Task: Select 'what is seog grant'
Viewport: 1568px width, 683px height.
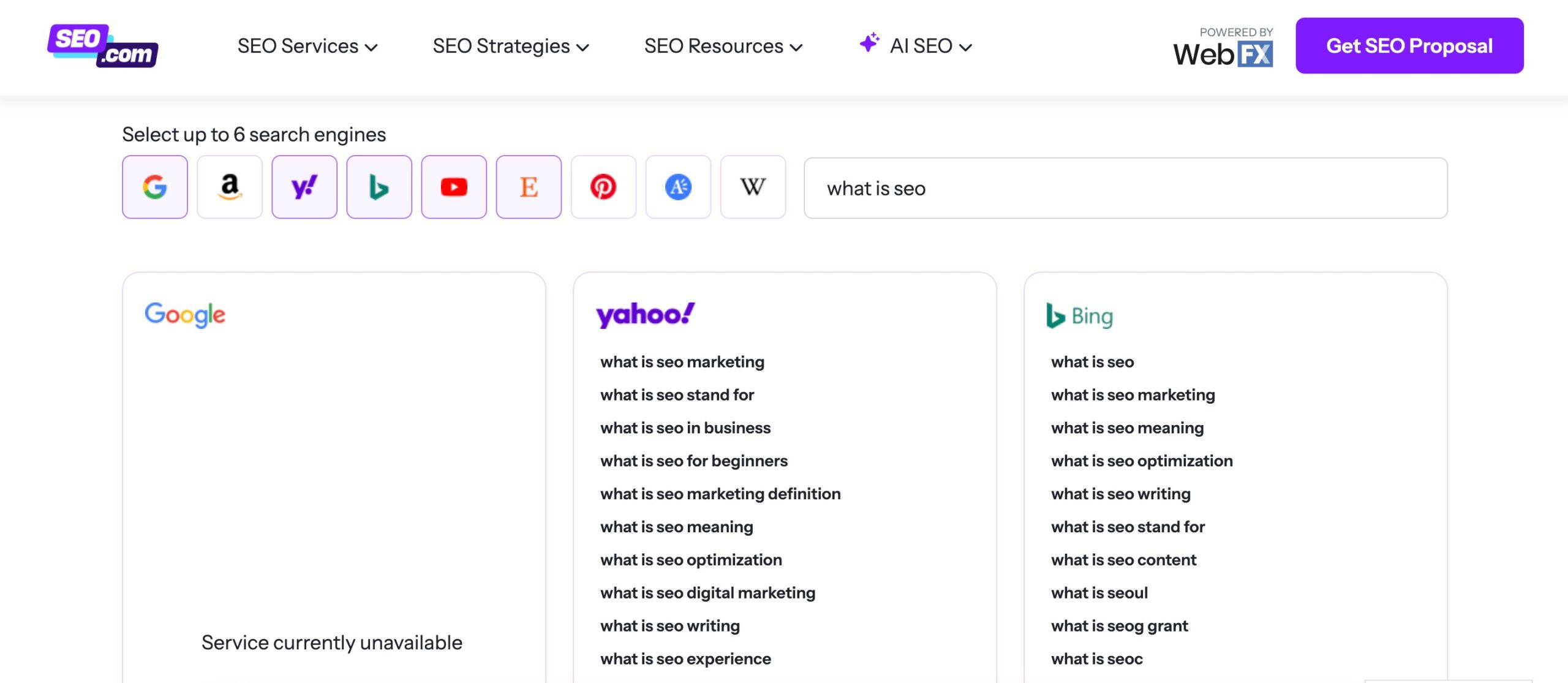Action: (1120, 627)
